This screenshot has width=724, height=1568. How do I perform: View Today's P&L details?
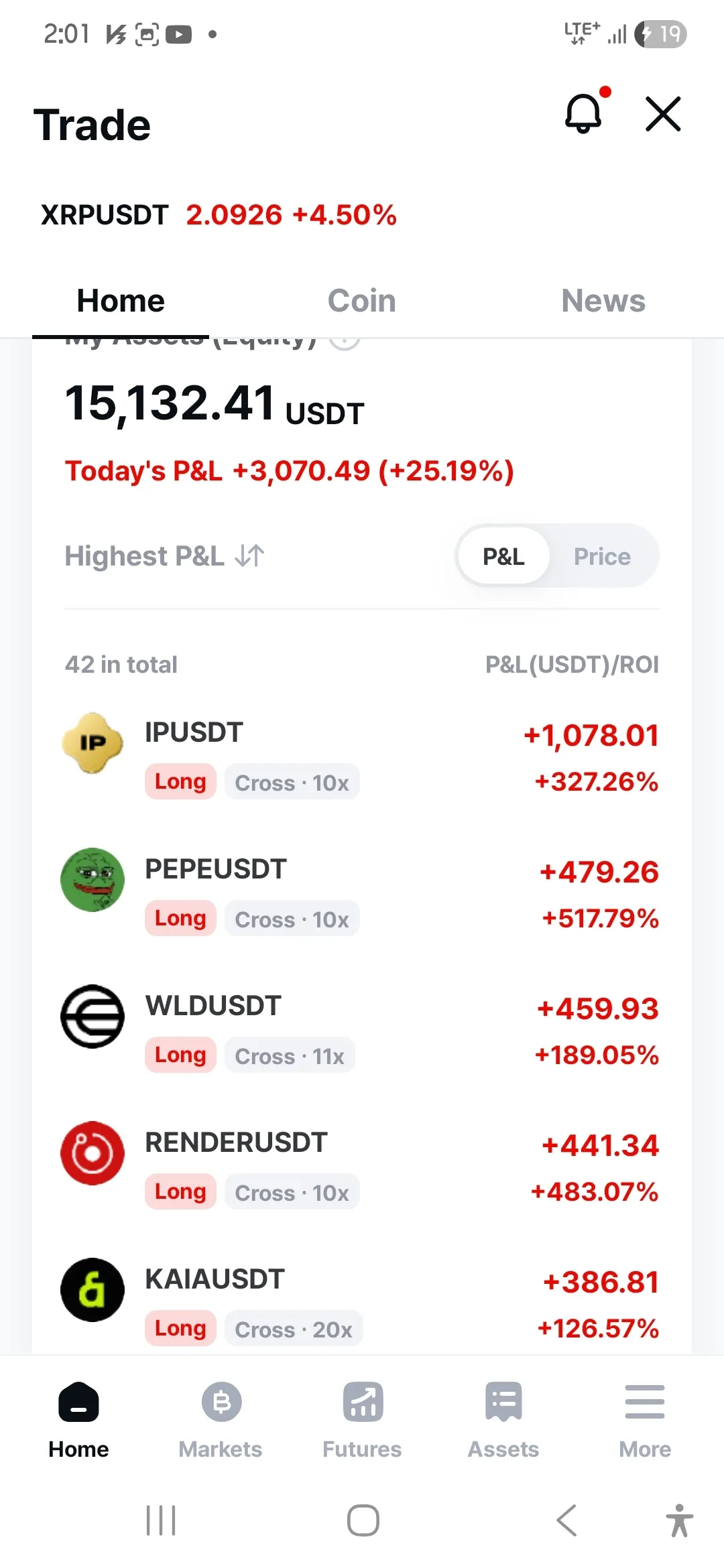289,471
